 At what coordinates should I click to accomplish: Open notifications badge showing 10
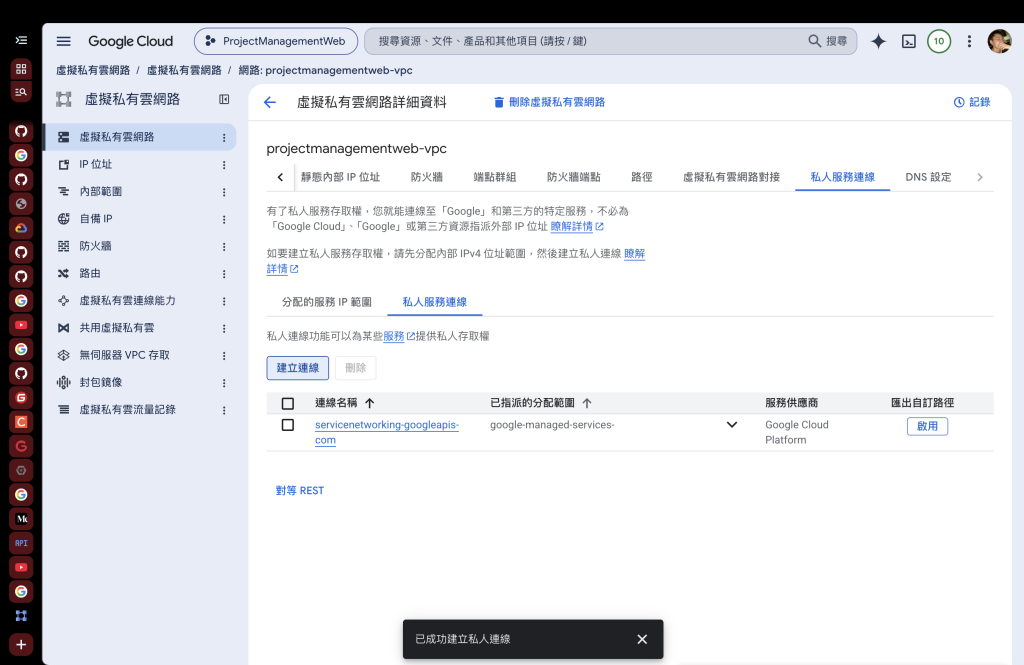pos(938,41)
